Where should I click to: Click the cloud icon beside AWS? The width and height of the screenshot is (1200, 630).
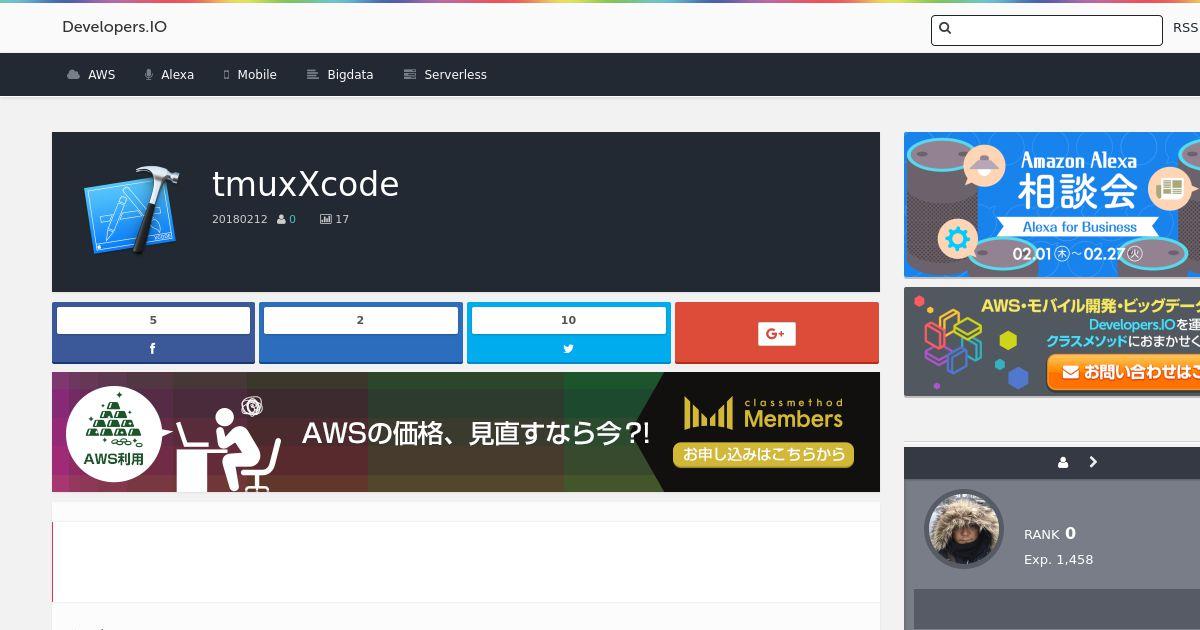coord(73,75)
